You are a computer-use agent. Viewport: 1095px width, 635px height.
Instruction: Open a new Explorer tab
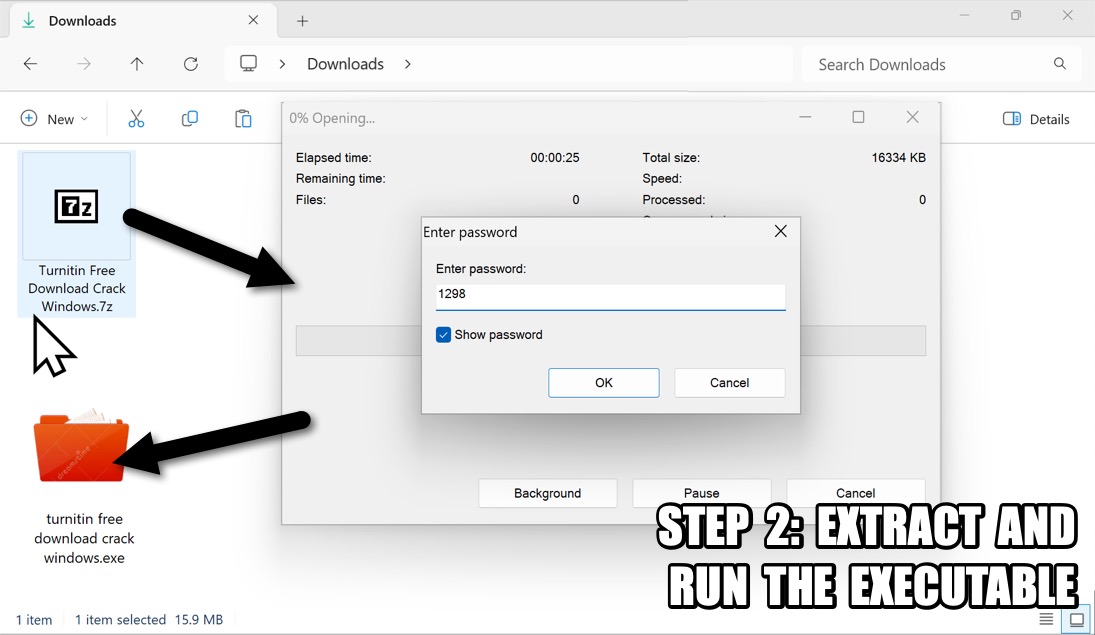point(302,21)
